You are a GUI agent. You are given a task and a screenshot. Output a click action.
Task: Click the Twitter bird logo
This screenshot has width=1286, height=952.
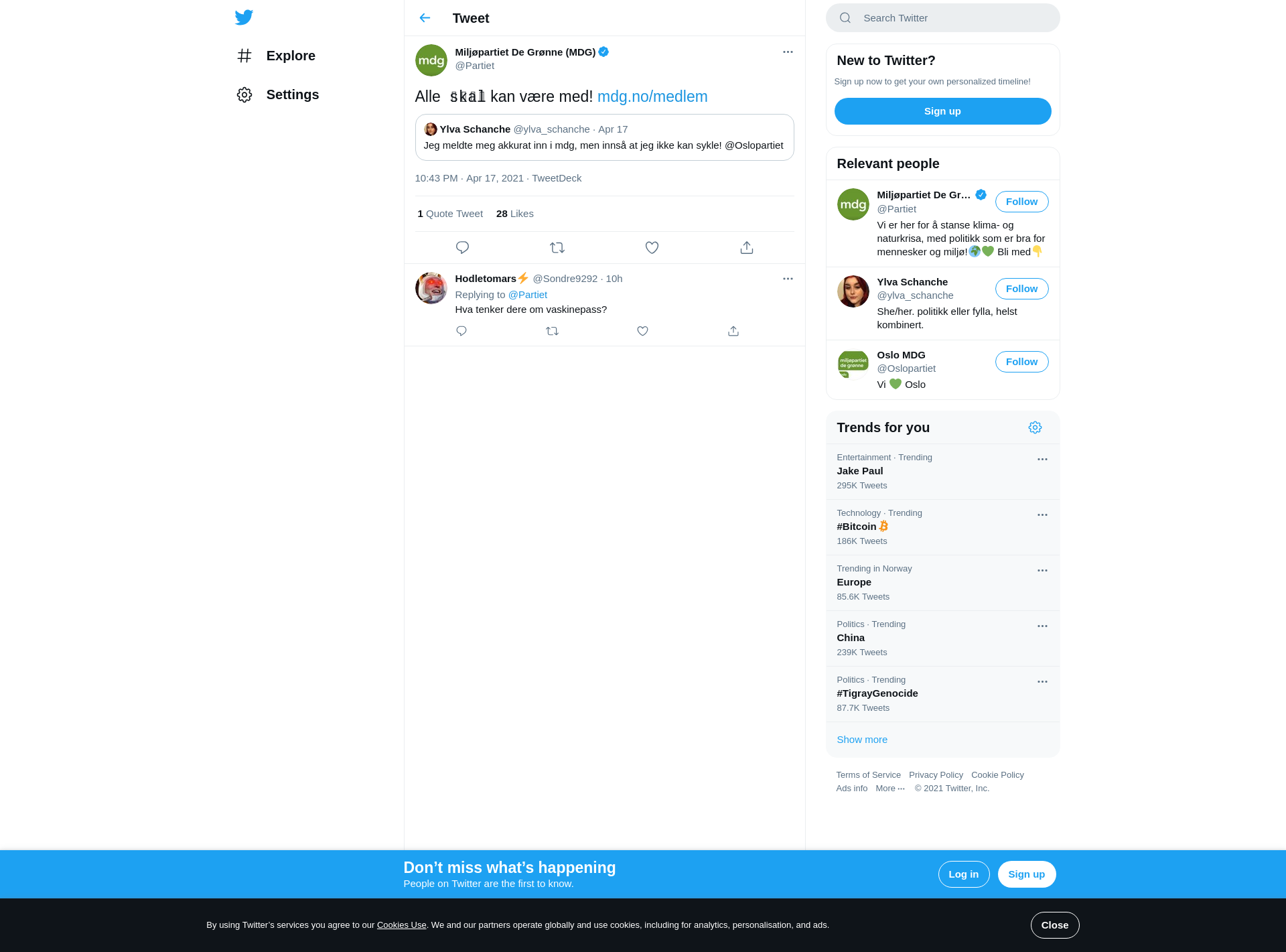(244, 17)
